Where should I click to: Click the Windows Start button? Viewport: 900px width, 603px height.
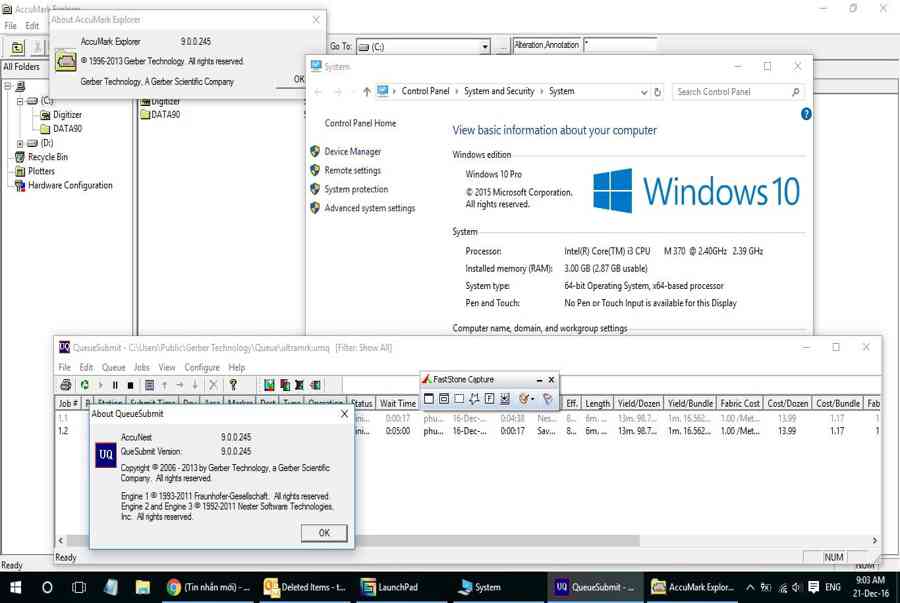(16, 587)
